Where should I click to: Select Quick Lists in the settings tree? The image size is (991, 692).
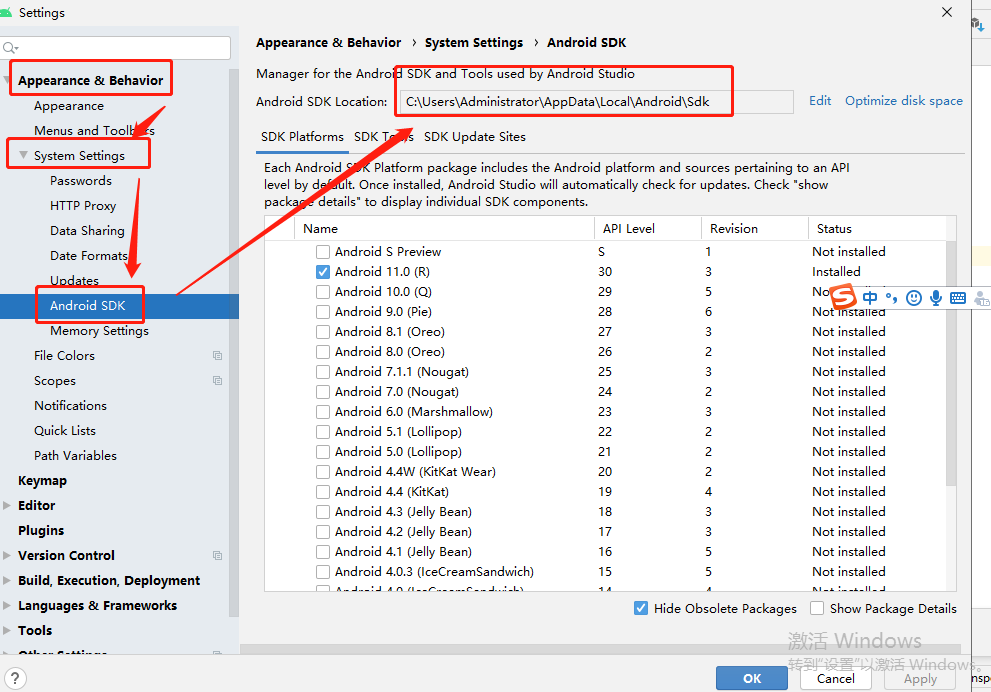click(x=65, y=430)
